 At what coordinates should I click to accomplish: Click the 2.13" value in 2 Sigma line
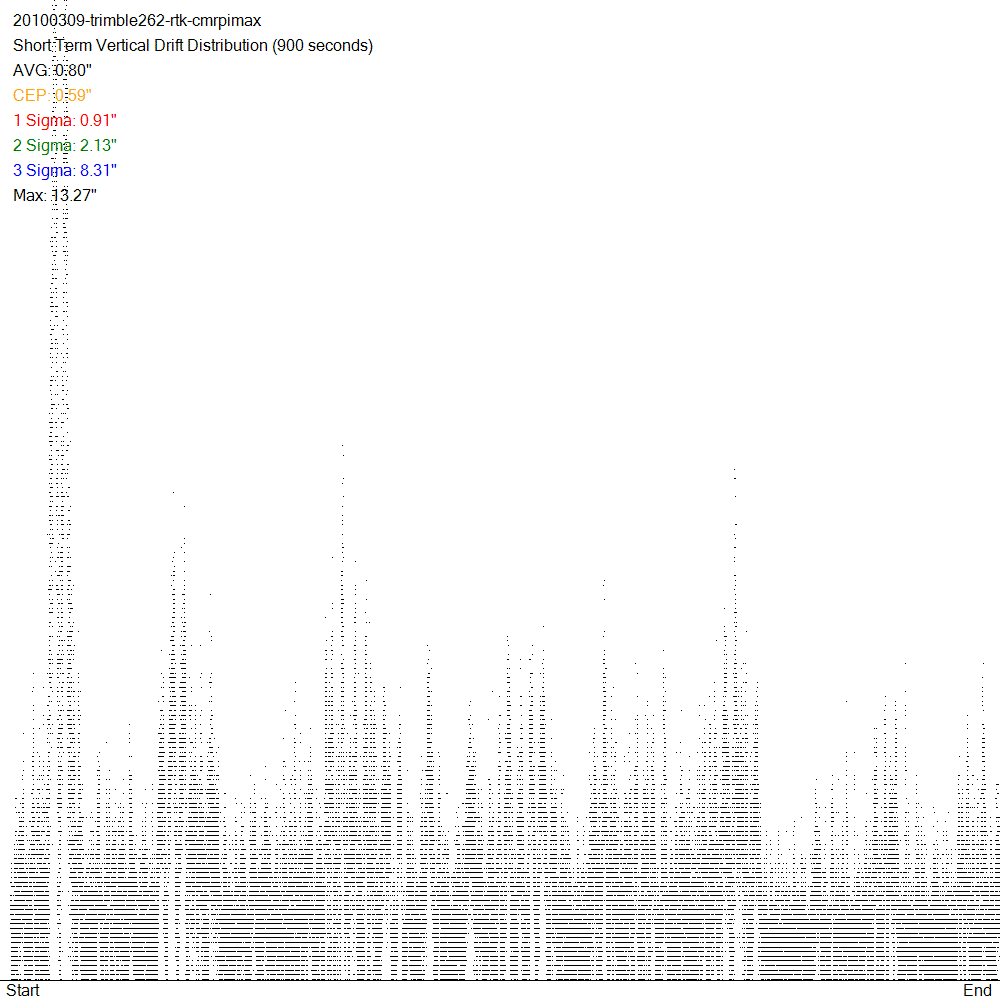(x=98, y=146)
